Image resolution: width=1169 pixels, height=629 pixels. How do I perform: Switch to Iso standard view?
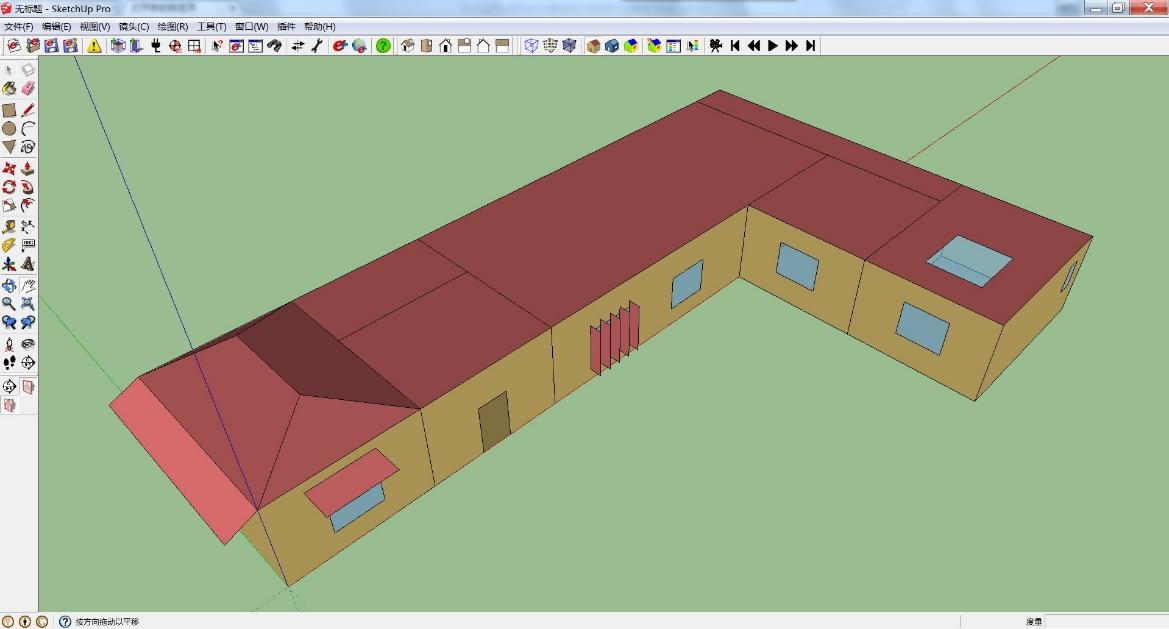tap(407, 46)
